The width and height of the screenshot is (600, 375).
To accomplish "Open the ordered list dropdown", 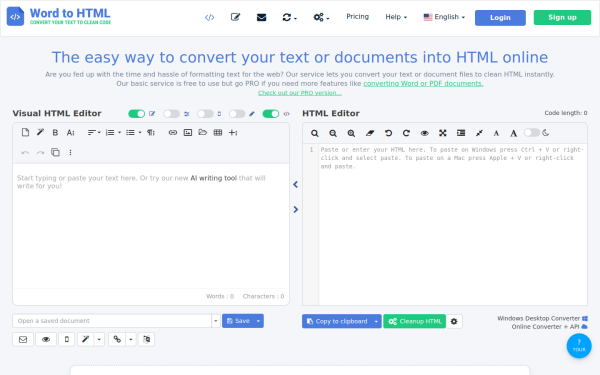I will (x=113, y=132).
